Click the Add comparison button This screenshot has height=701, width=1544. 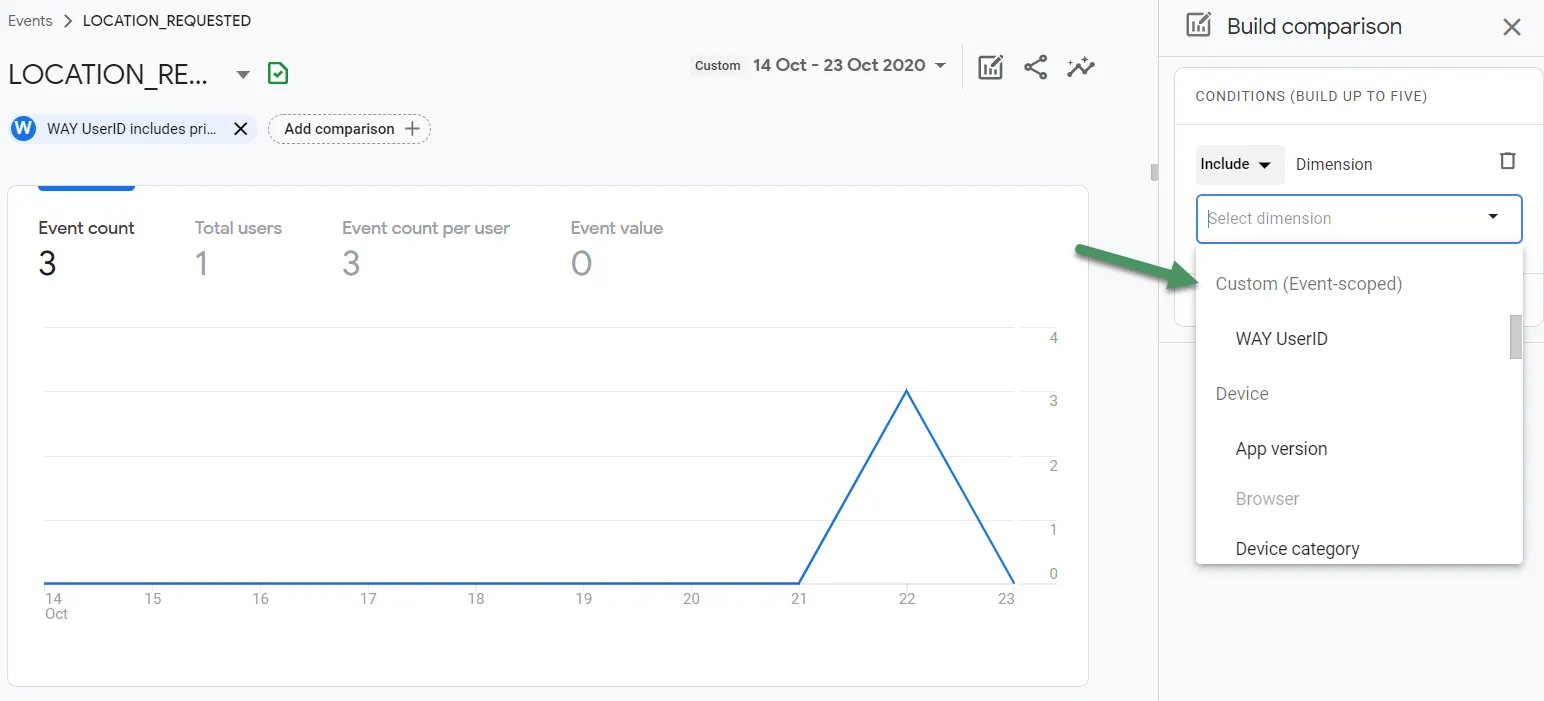(349, 129)
